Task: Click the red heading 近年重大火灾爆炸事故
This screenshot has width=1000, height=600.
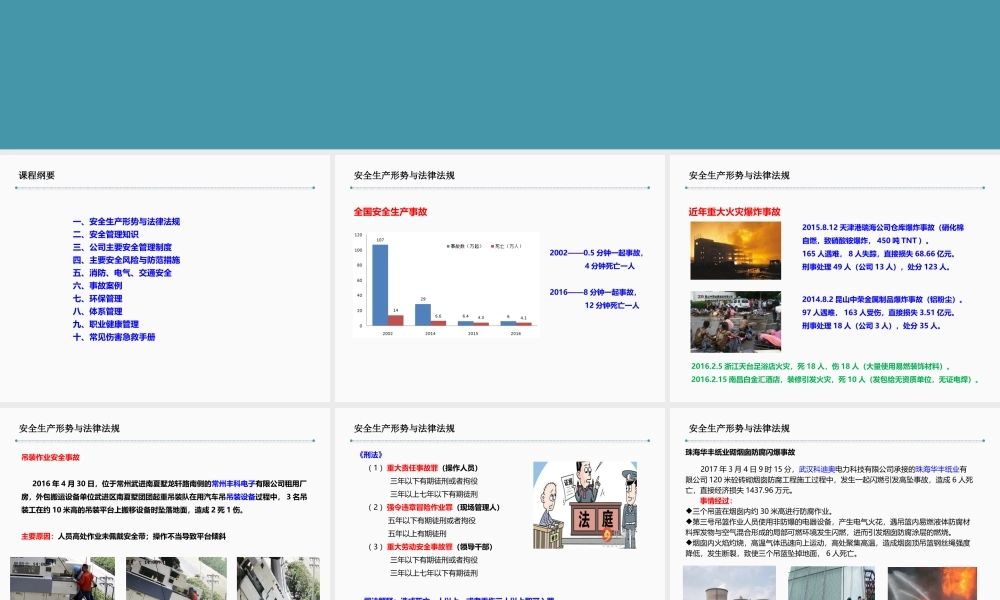Action: [x=734, y=212]
